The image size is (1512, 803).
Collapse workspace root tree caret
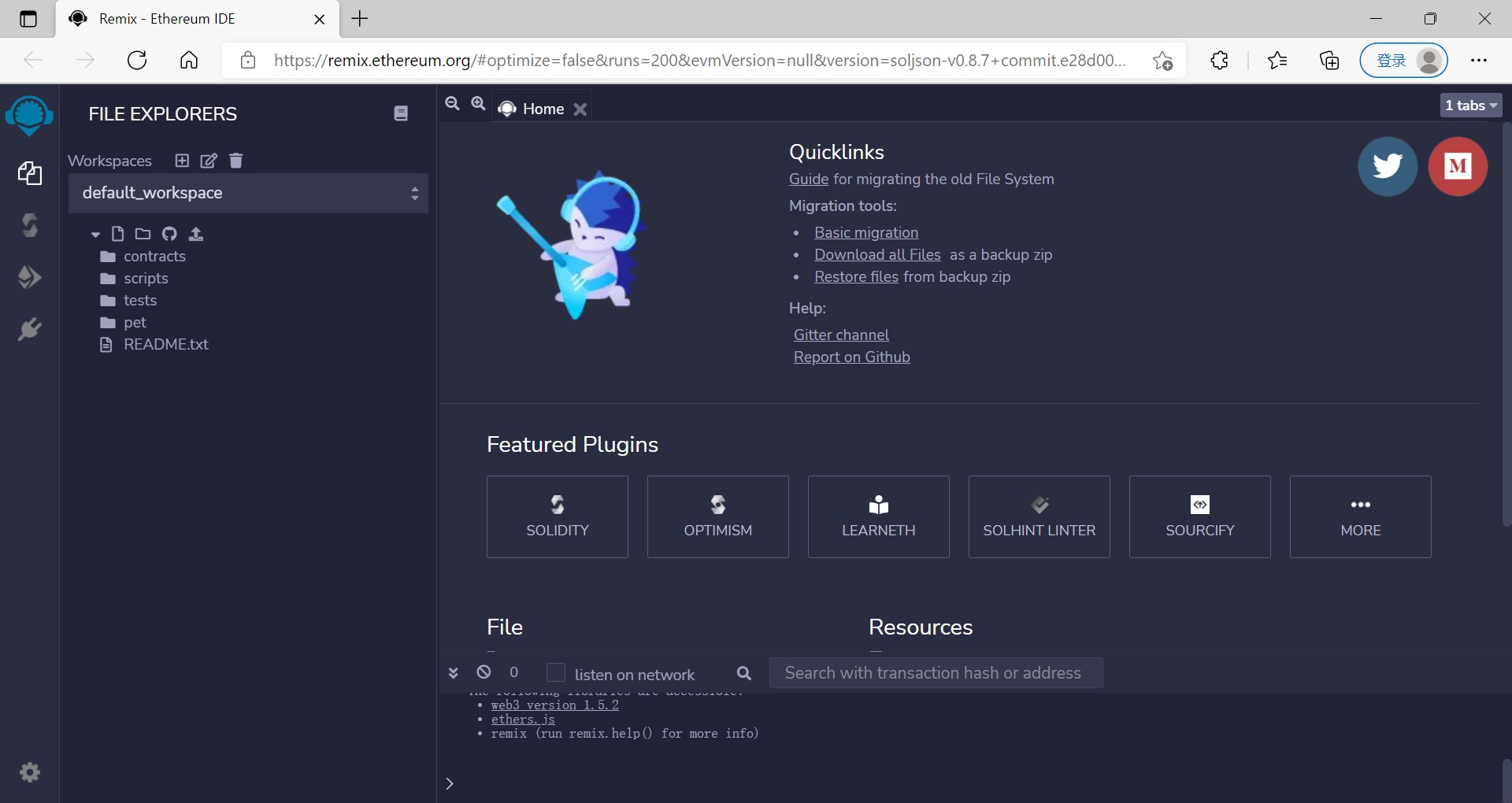tap(95, 235)
